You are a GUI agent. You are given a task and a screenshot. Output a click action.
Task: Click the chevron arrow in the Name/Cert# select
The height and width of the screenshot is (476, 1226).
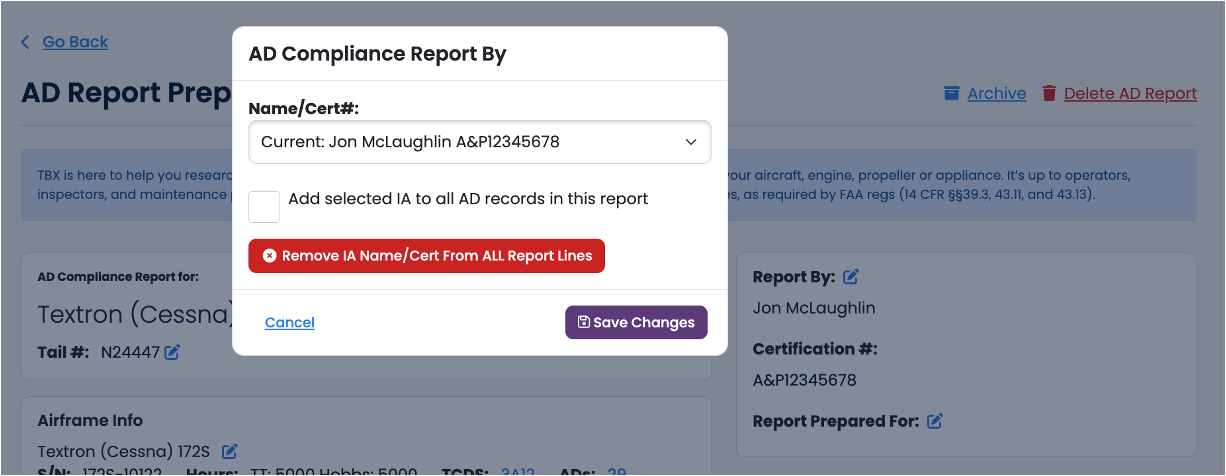(690, 142)
